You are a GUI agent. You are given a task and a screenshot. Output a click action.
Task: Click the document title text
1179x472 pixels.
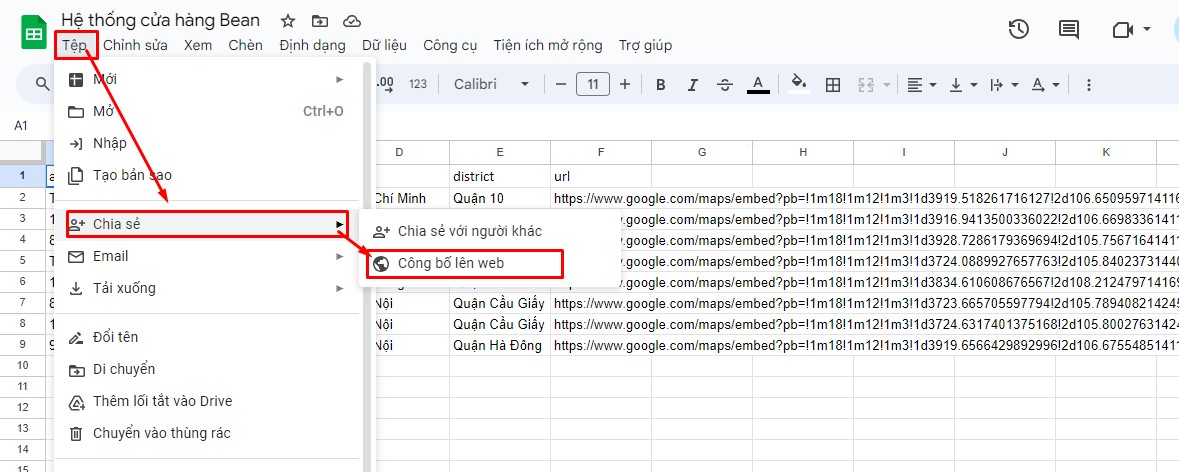tap(161, 20)
